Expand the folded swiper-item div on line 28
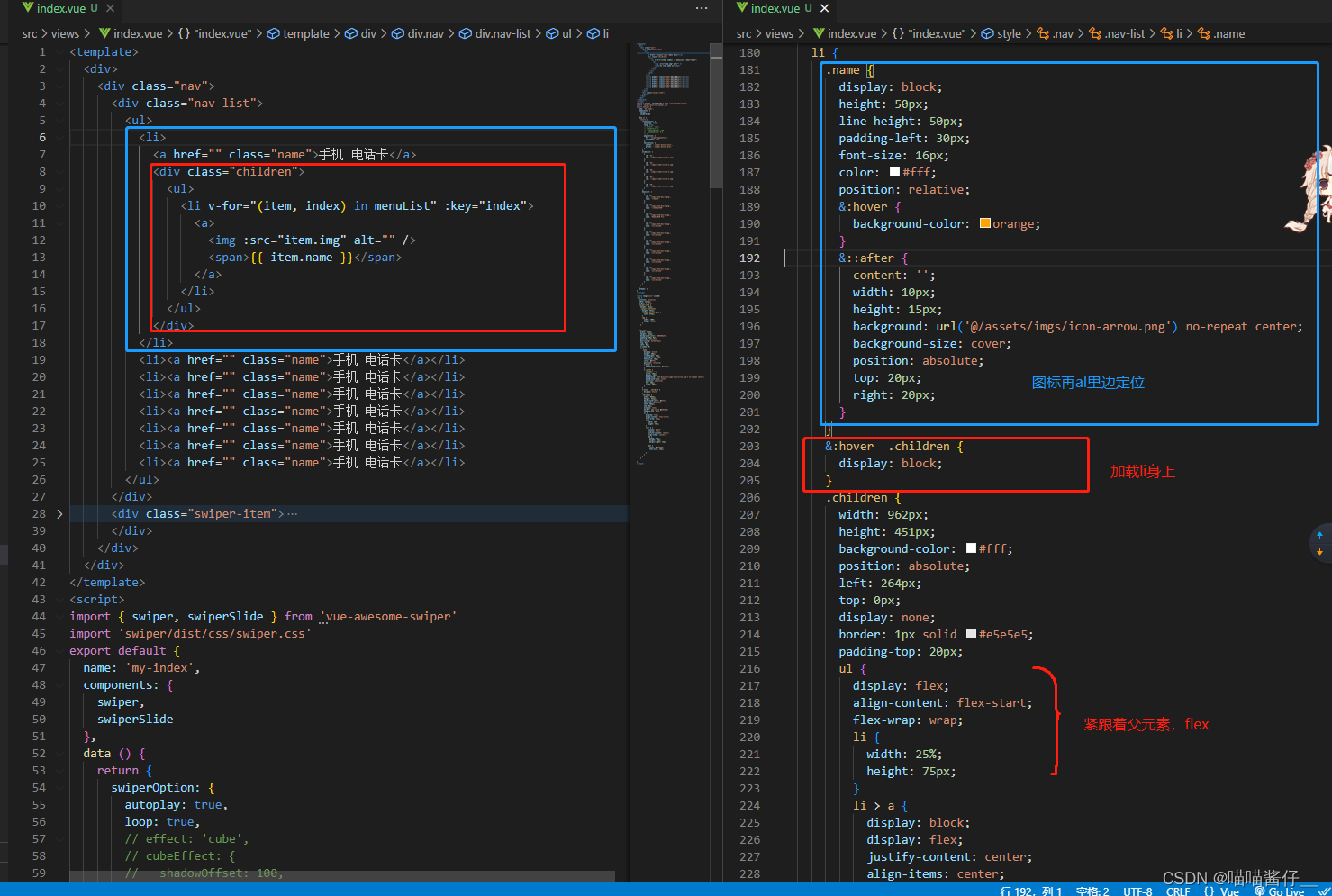Screen dimensions: 1332x896 pos(58,513)
